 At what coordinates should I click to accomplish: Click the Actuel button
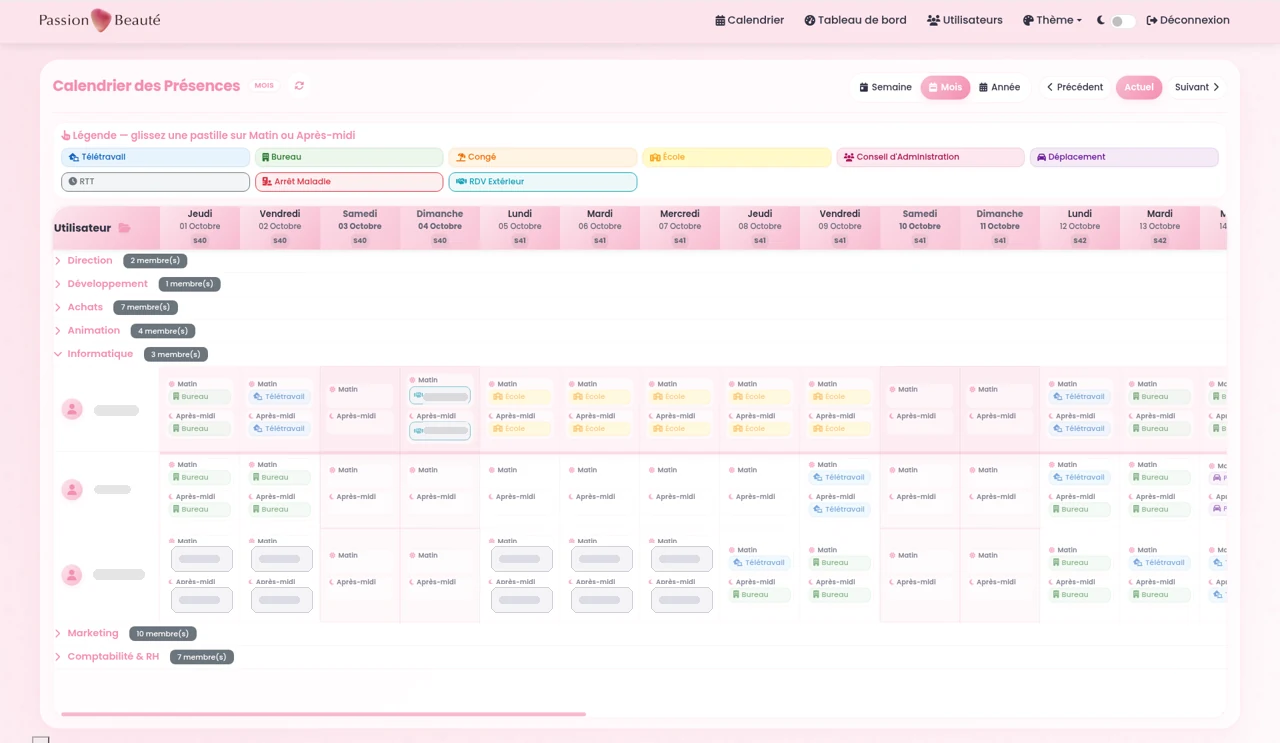click(x=1139, y=87)
